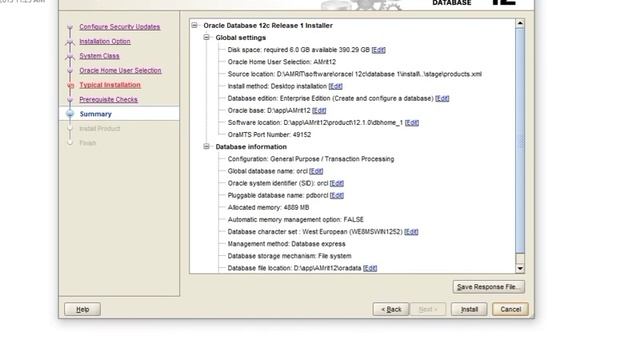Screen dimensions: 640x360
Task: Start installation with the Install button
Action: [x=469, y=309]
